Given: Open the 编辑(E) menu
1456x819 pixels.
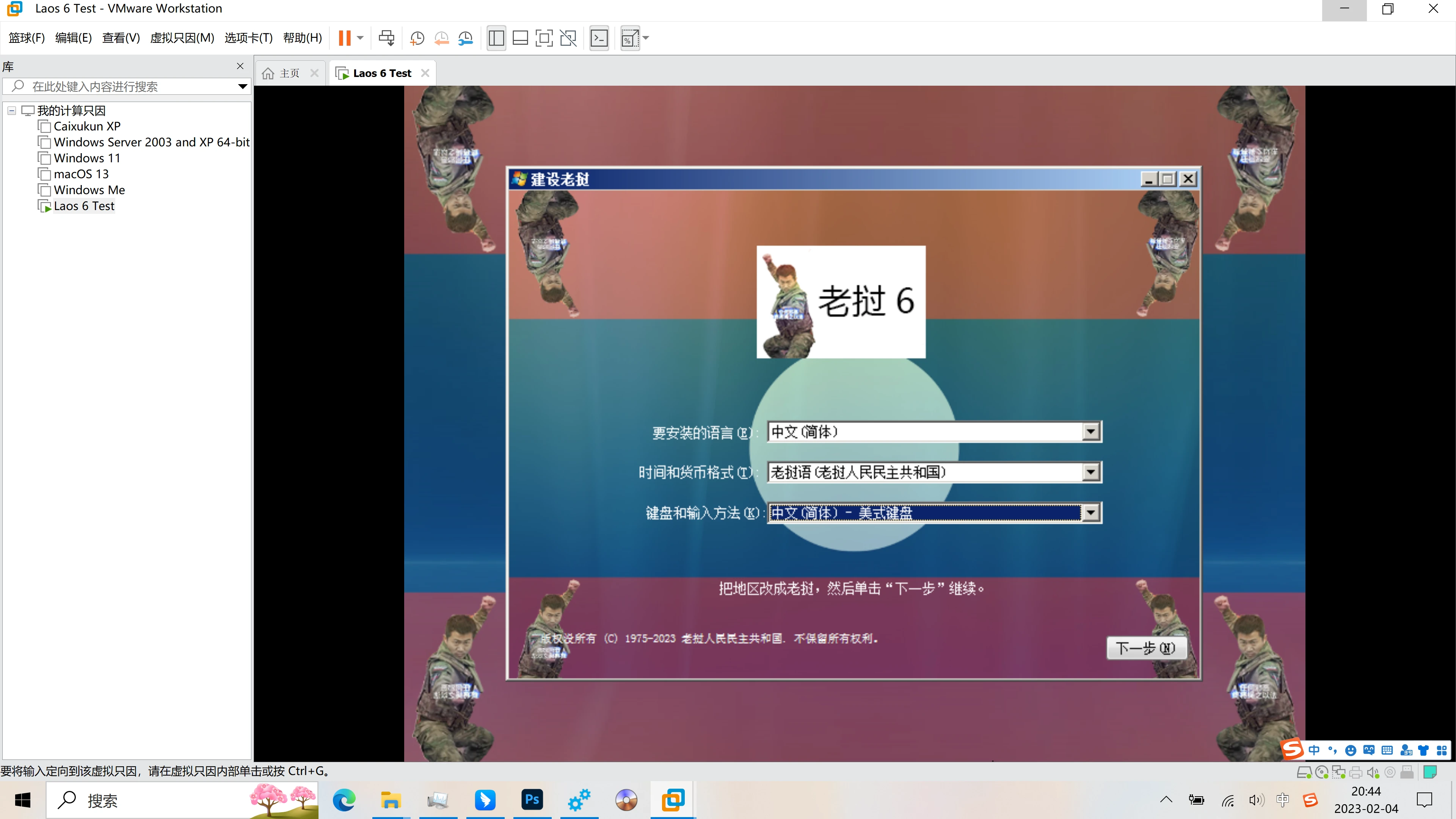Looking at the screenshot, I should pyautogui.click(x=74, y=38).
